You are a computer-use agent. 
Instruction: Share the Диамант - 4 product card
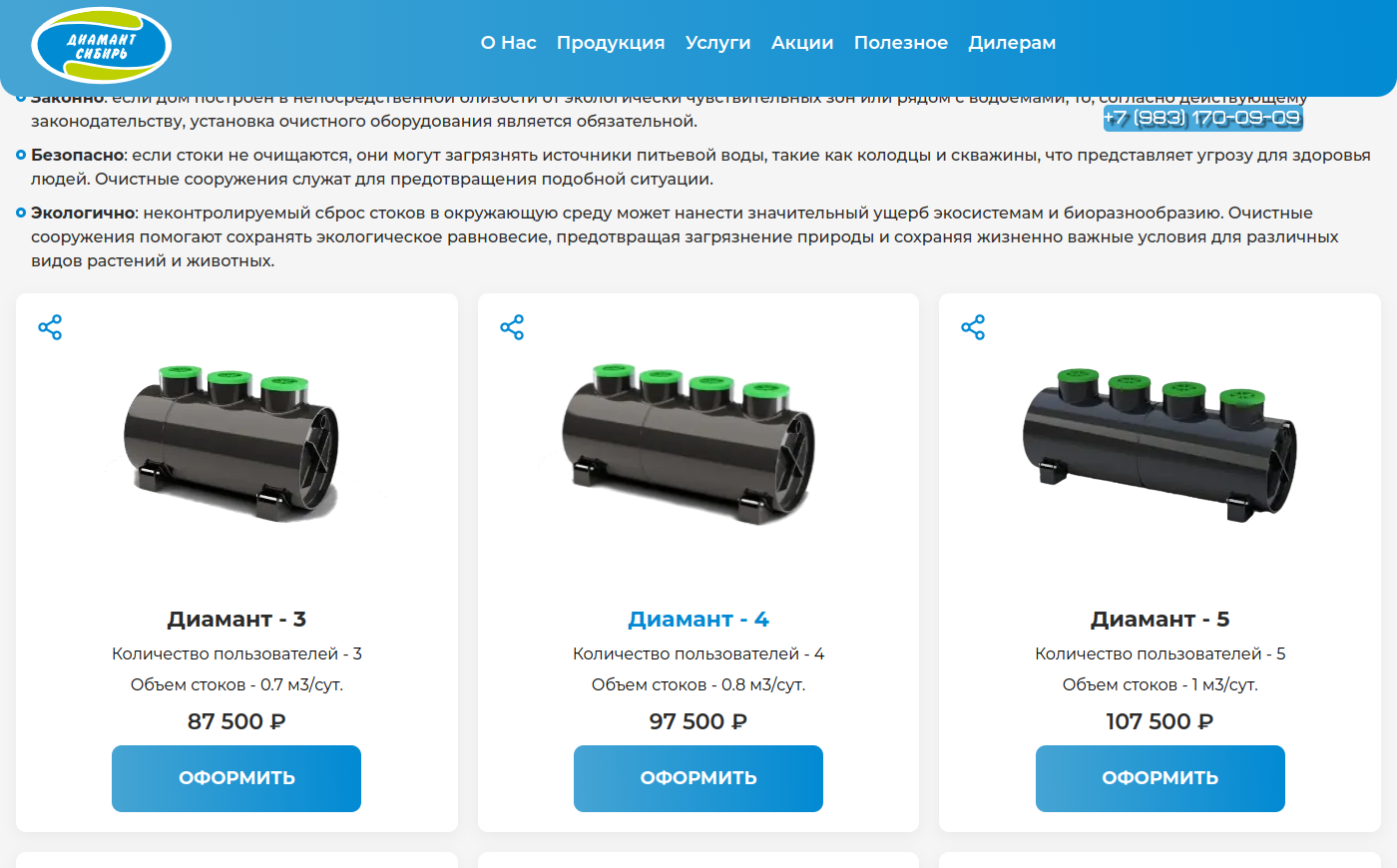(x=512, y=327)
